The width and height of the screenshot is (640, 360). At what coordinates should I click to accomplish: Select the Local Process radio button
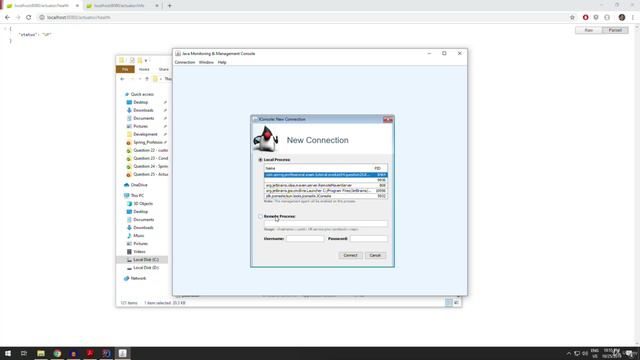click(260, 160)
